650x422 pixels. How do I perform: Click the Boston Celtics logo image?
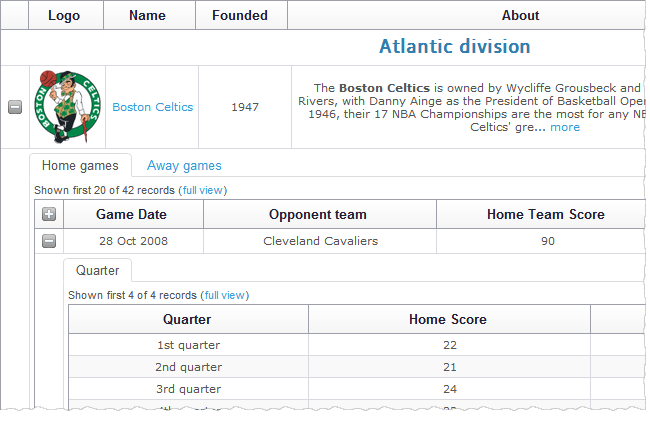point(67,107)
